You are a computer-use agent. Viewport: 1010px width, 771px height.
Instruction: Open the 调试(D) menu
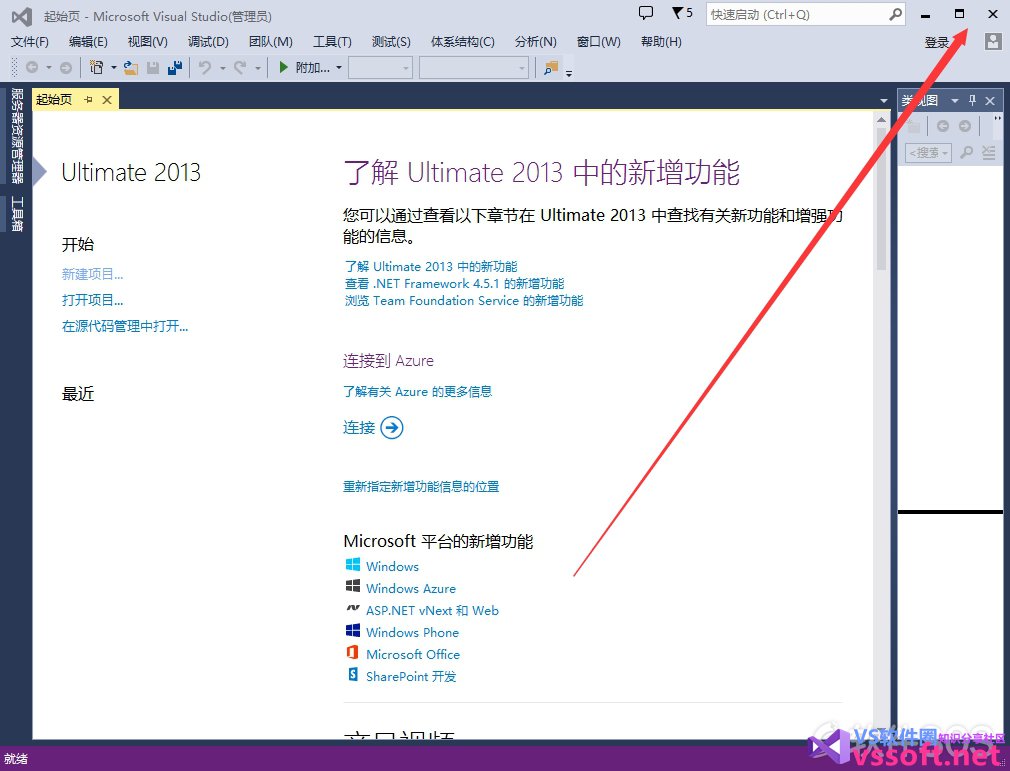pos(208,42)
